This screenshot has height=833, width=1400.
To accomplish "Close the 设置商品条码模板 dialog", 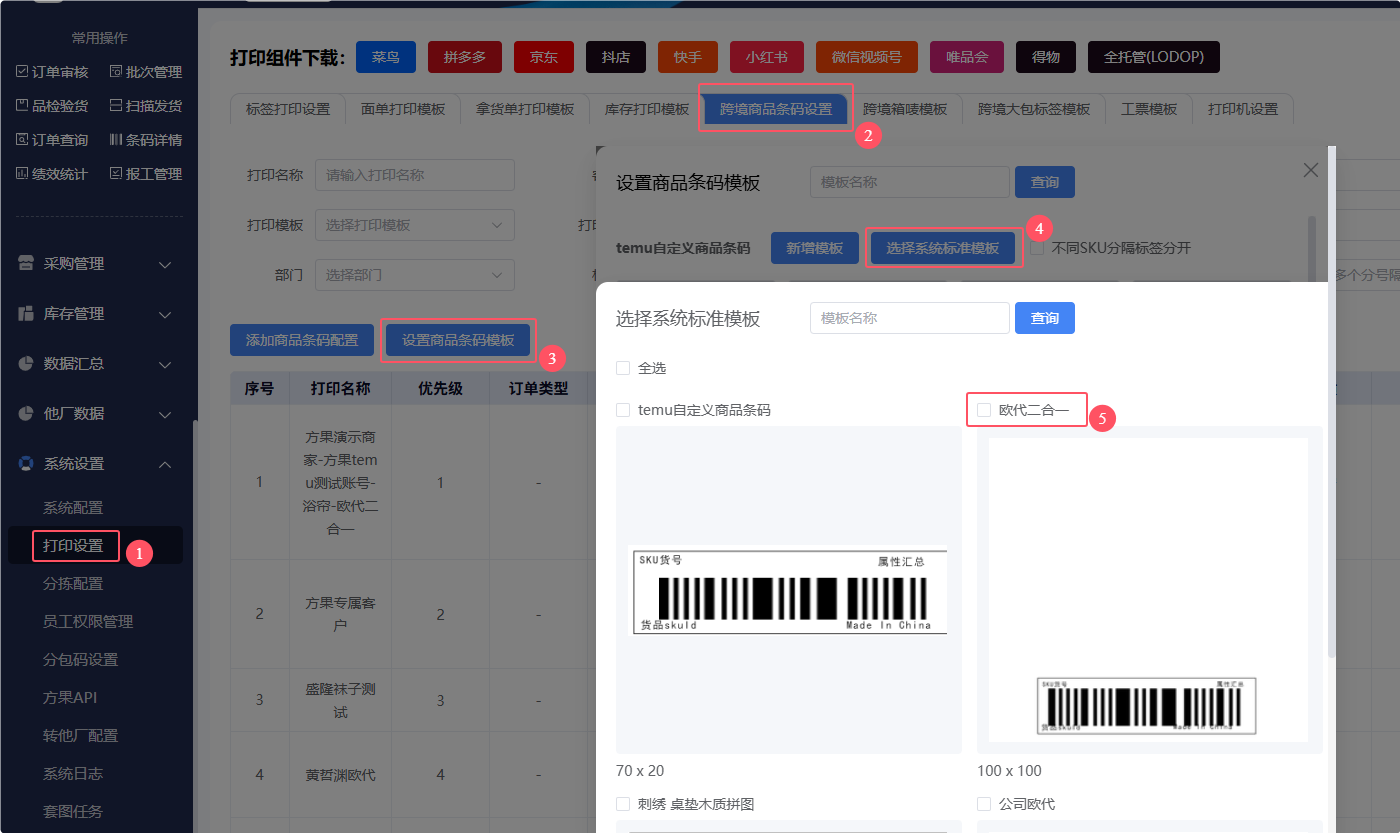I will tap(1311, 170).
